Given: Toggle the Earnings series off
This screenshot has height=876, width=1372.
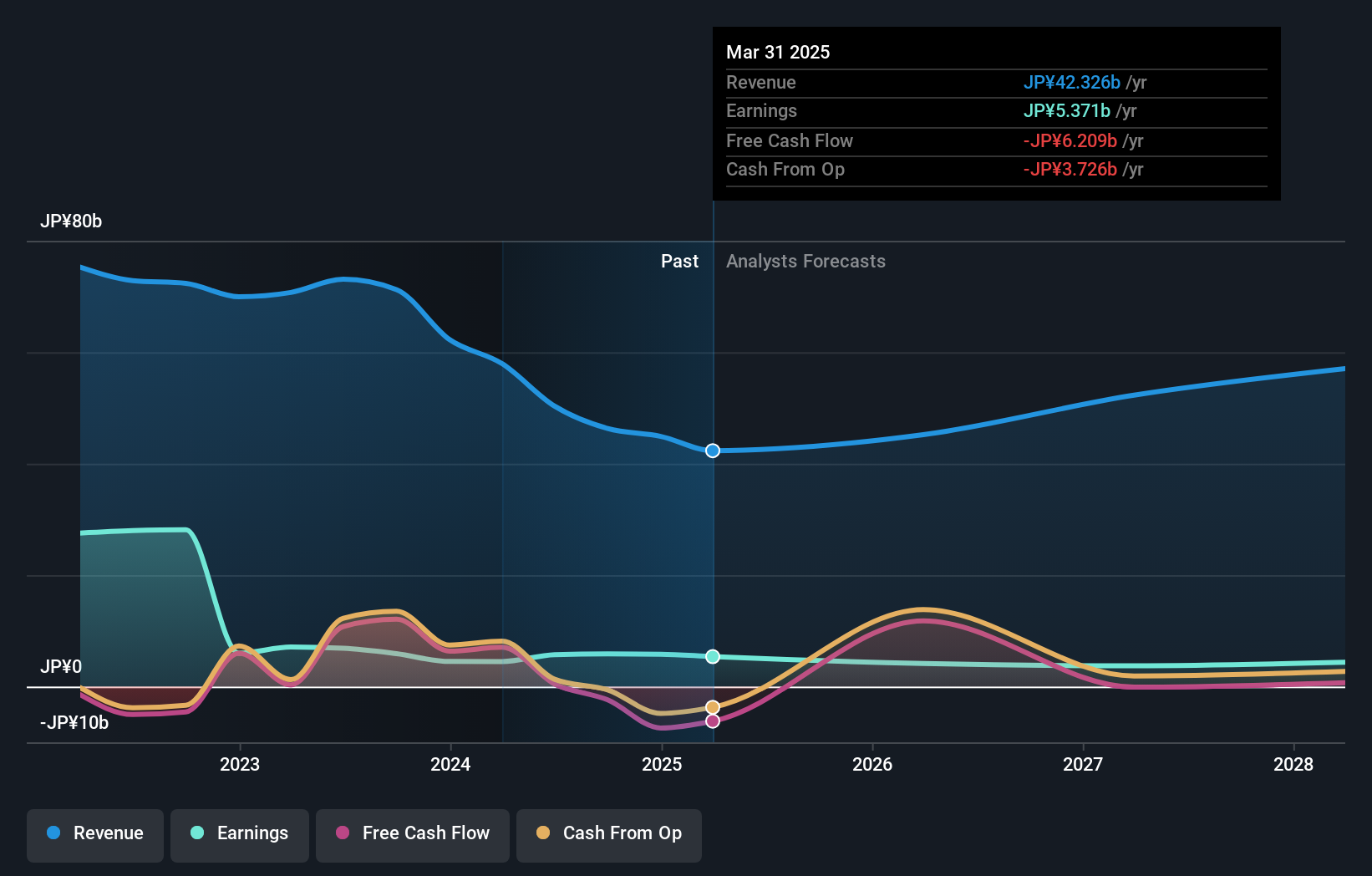Looking at the screenshot, I should click(x=240, y=833).
